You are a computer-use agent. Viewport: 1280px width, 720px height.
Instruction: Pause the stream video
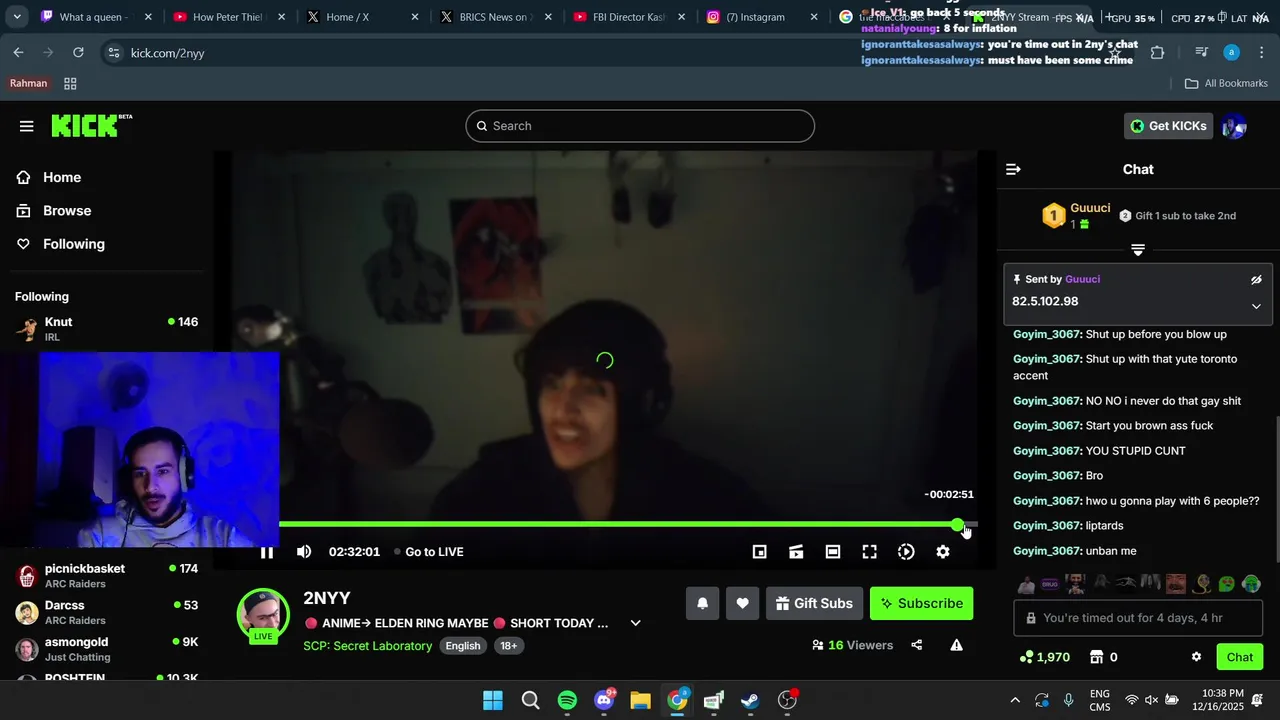(x=267, y=552)
